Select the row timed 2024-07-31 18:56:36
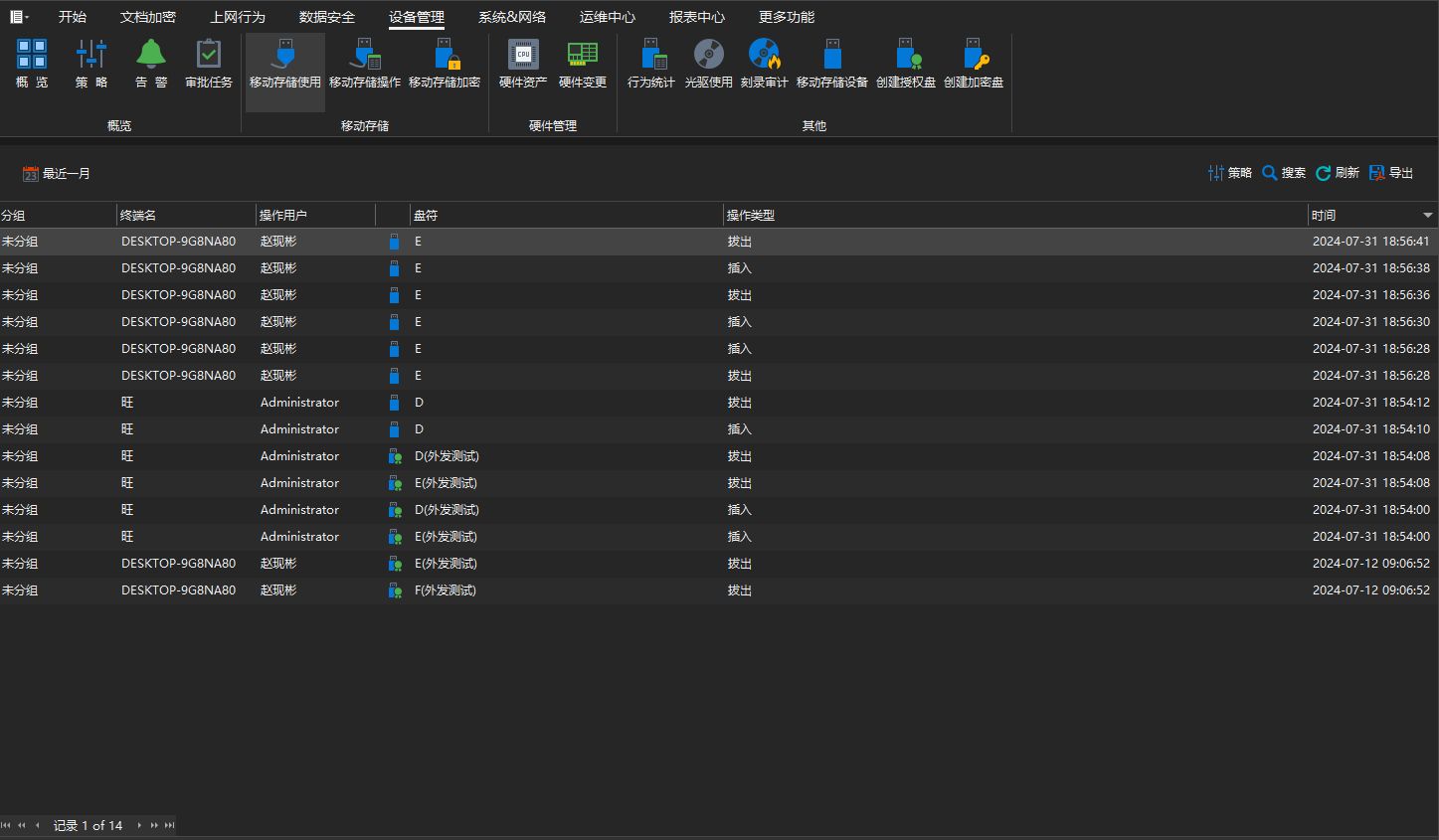The image size is (1439, 840). pyautogui.click(x=719, y=295)
